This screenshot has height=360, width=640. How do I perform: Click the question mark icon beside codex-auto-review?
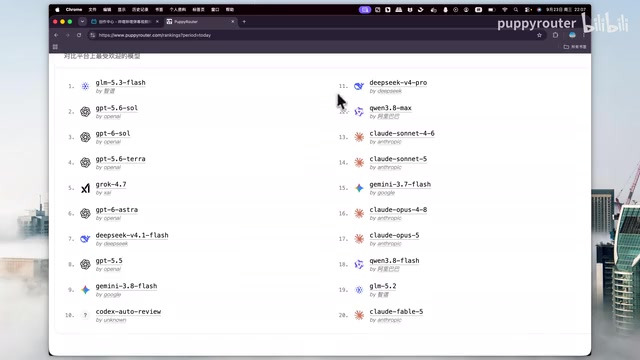(85, 315)
